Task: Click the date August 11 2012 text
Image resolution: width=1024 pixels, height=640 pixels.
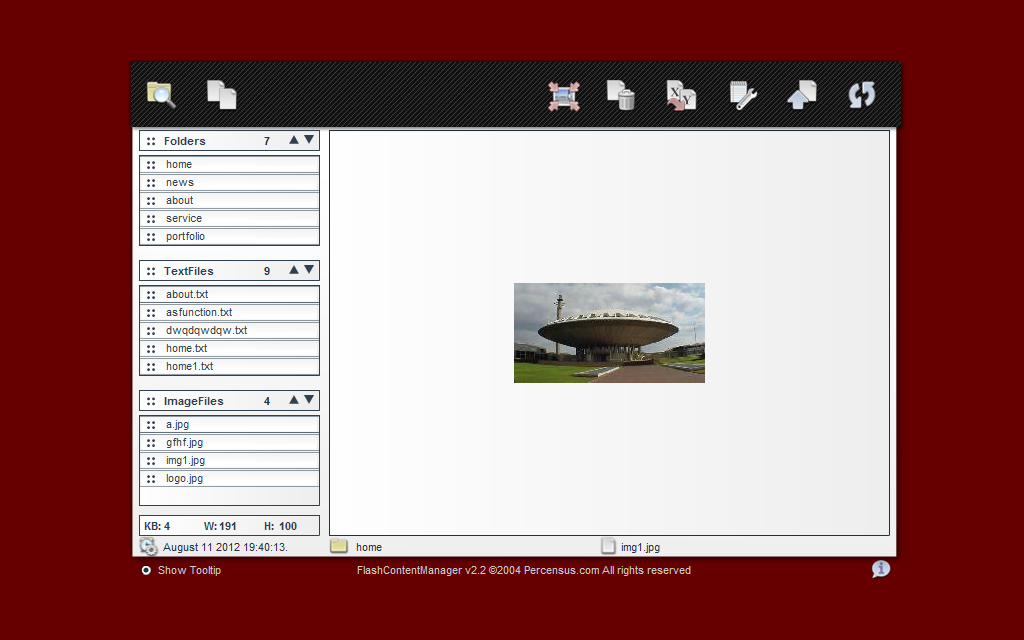Action: [x=225, y=547]
